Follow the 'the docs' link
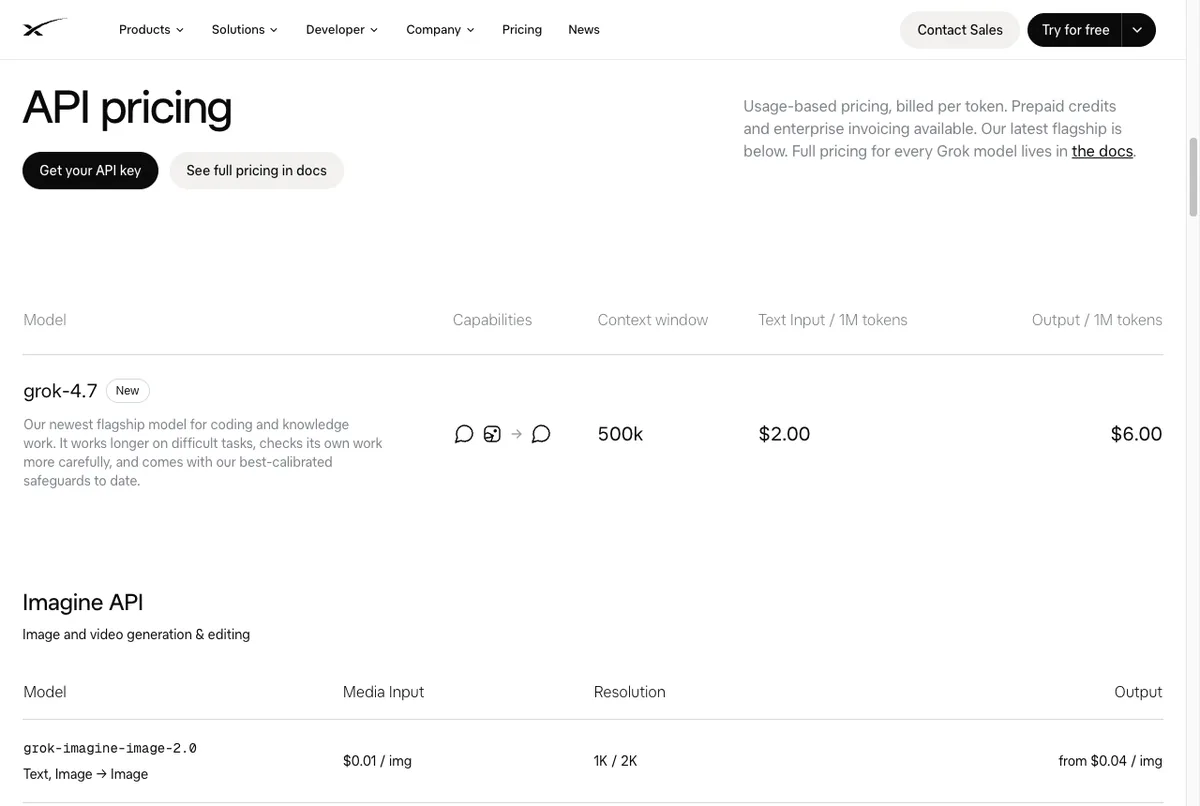This screenshot has width=1200, height=806. tap(1102, 151)
